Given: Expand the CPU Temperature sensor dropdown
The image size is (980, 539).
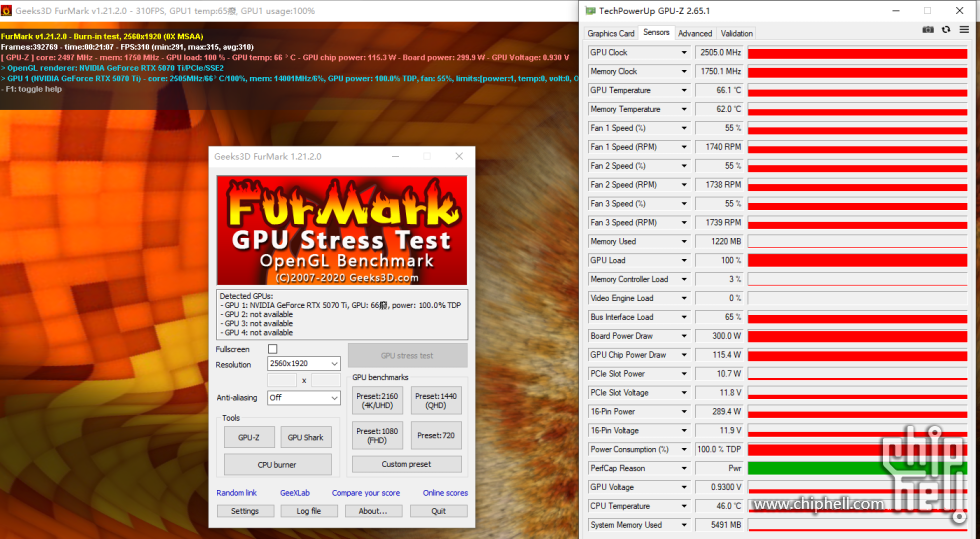Looking at the screenshot, I should pyautogui.click(x=684, y=506).
